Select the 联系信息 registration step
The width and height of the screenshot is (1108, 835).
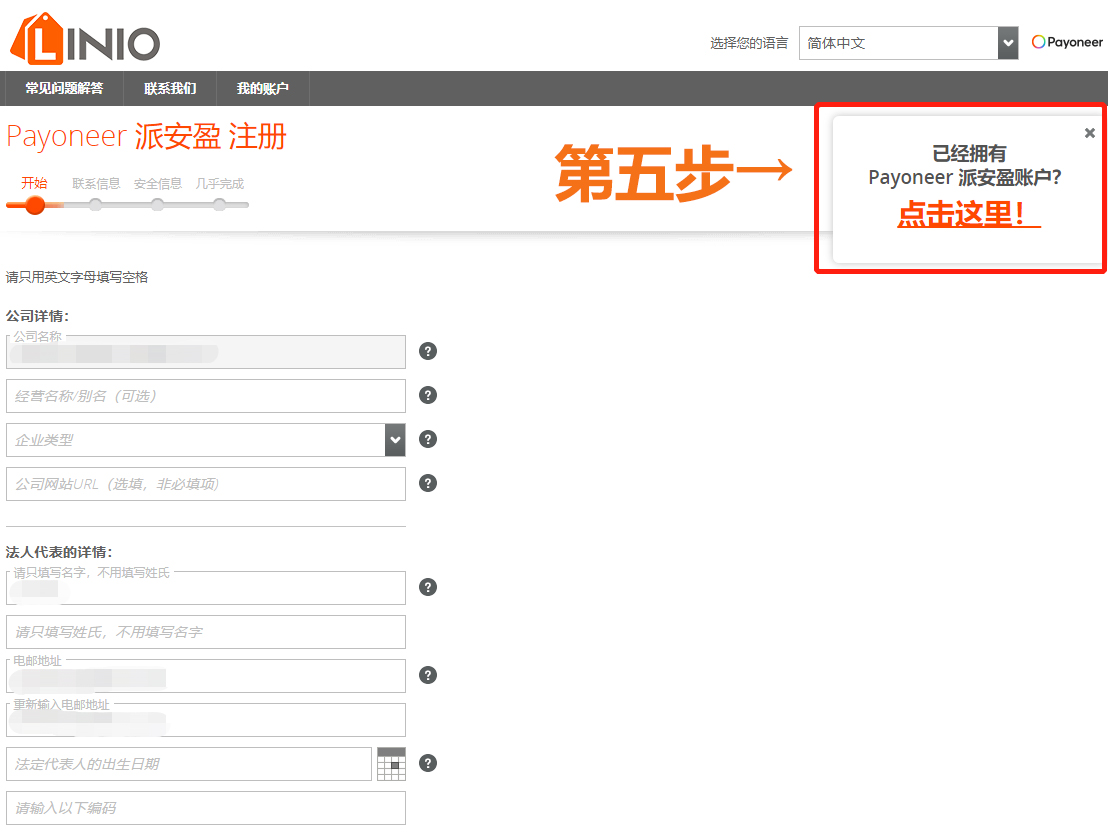coord(96,184)
